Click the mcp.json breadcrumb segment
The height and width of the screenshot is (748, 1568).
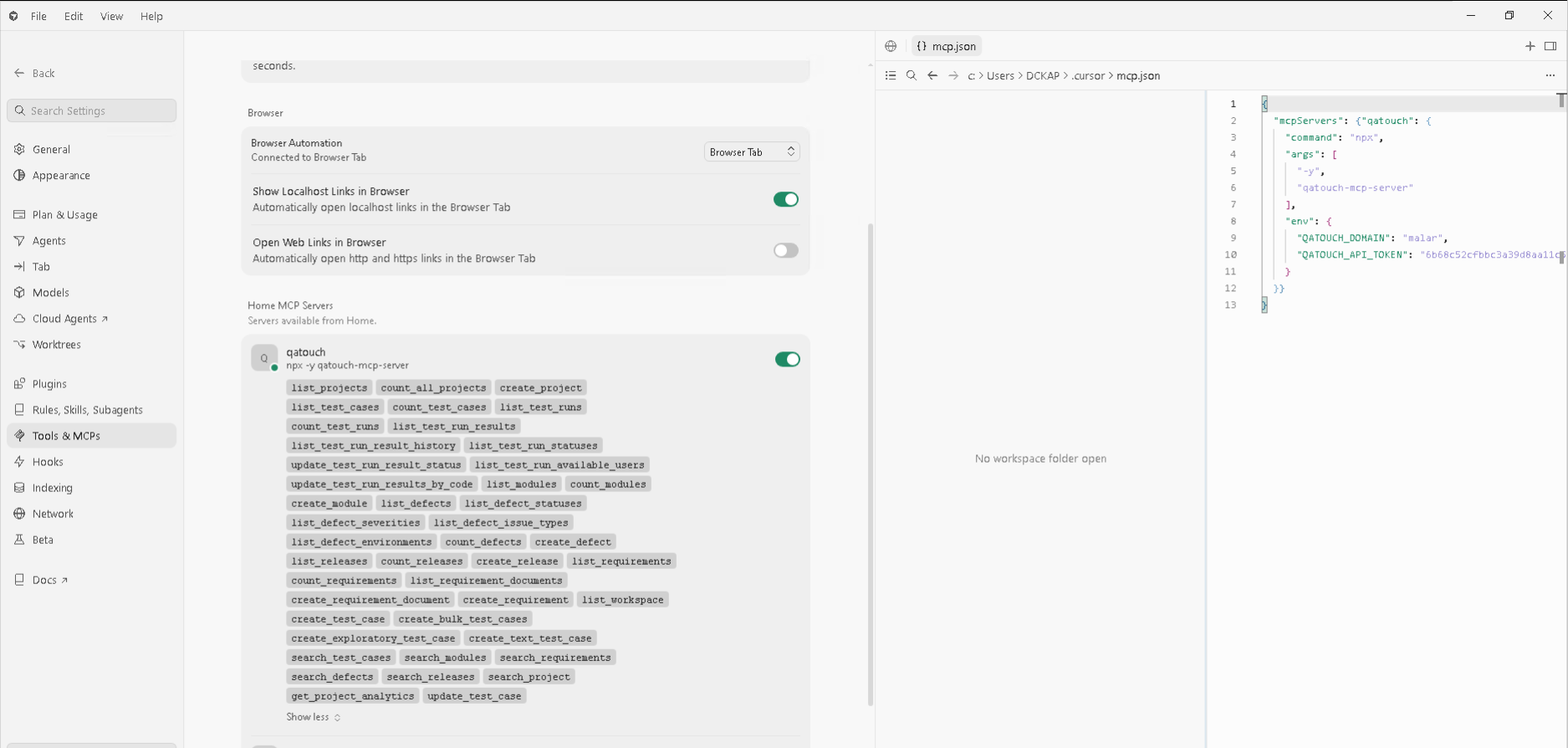pos(1138,75)
